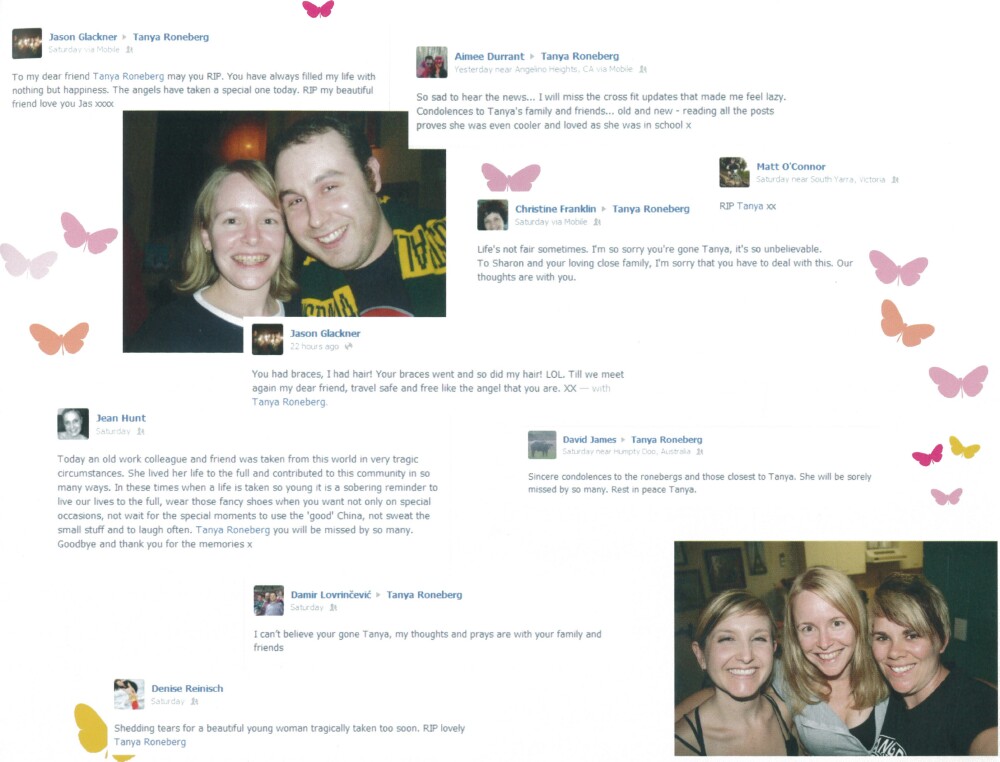Screen dimensions: 1000x762
Task: Open Christine Franklin's profile avatar
Action: [492, 215]
